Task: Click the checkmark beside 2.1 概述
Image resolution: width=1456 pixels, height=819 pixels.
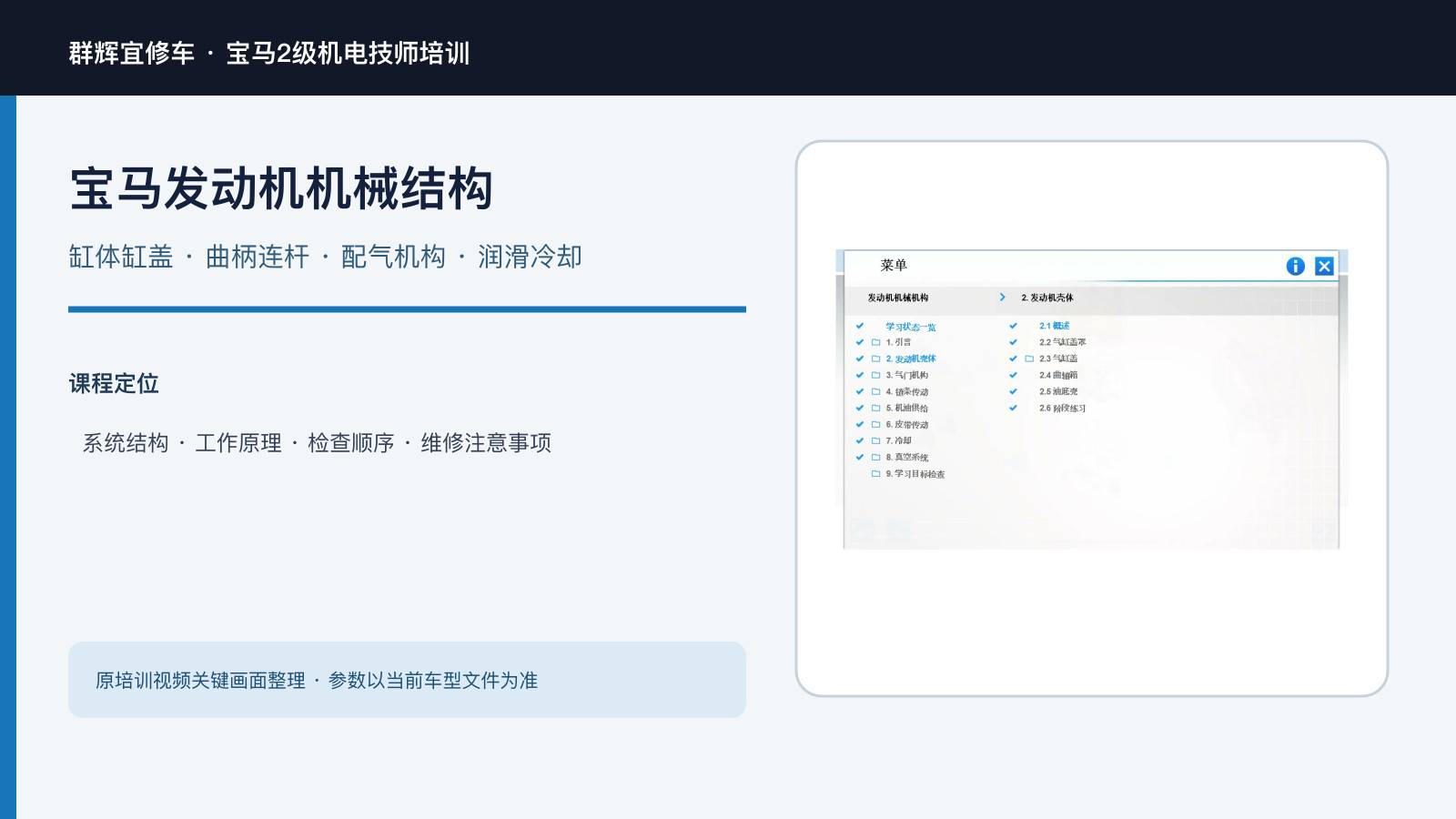Action: tap(1013, 326)
